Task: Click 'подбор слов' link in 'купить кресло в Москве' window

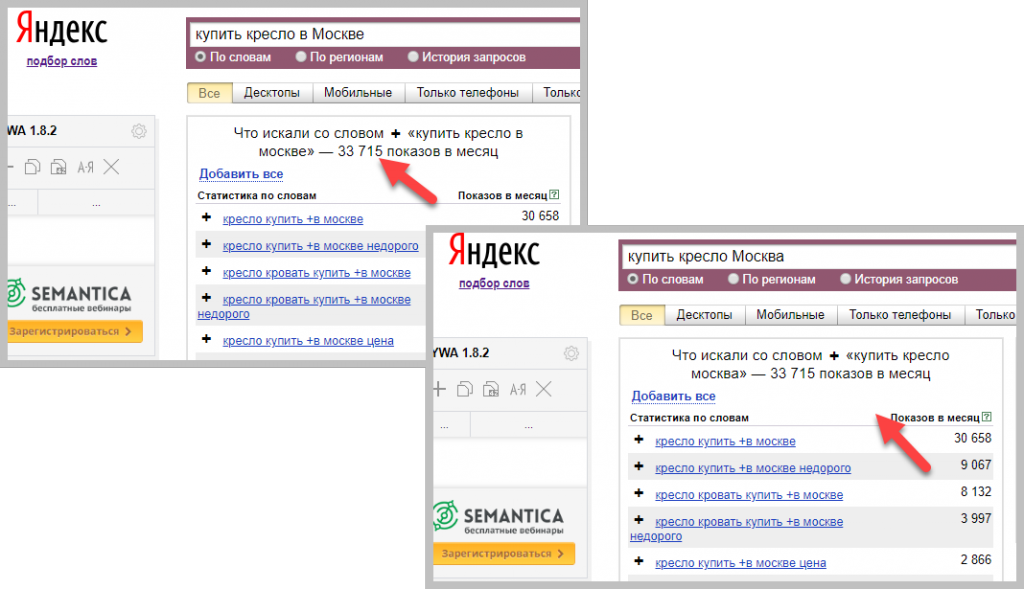Action: (x=61, y=61)
